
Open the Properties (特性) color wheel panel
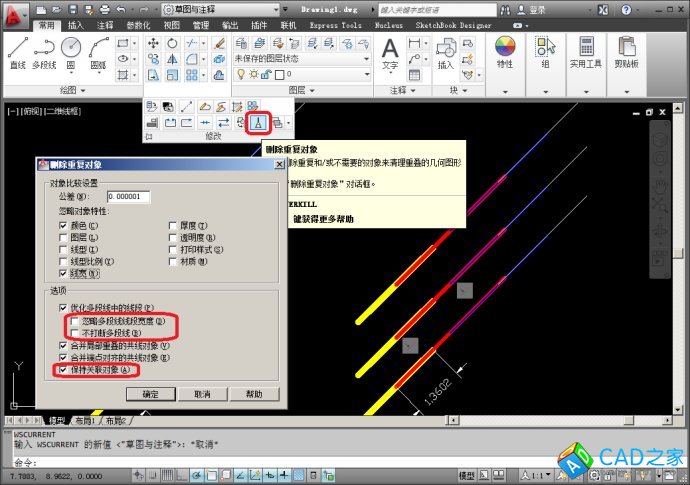point(505,48)
